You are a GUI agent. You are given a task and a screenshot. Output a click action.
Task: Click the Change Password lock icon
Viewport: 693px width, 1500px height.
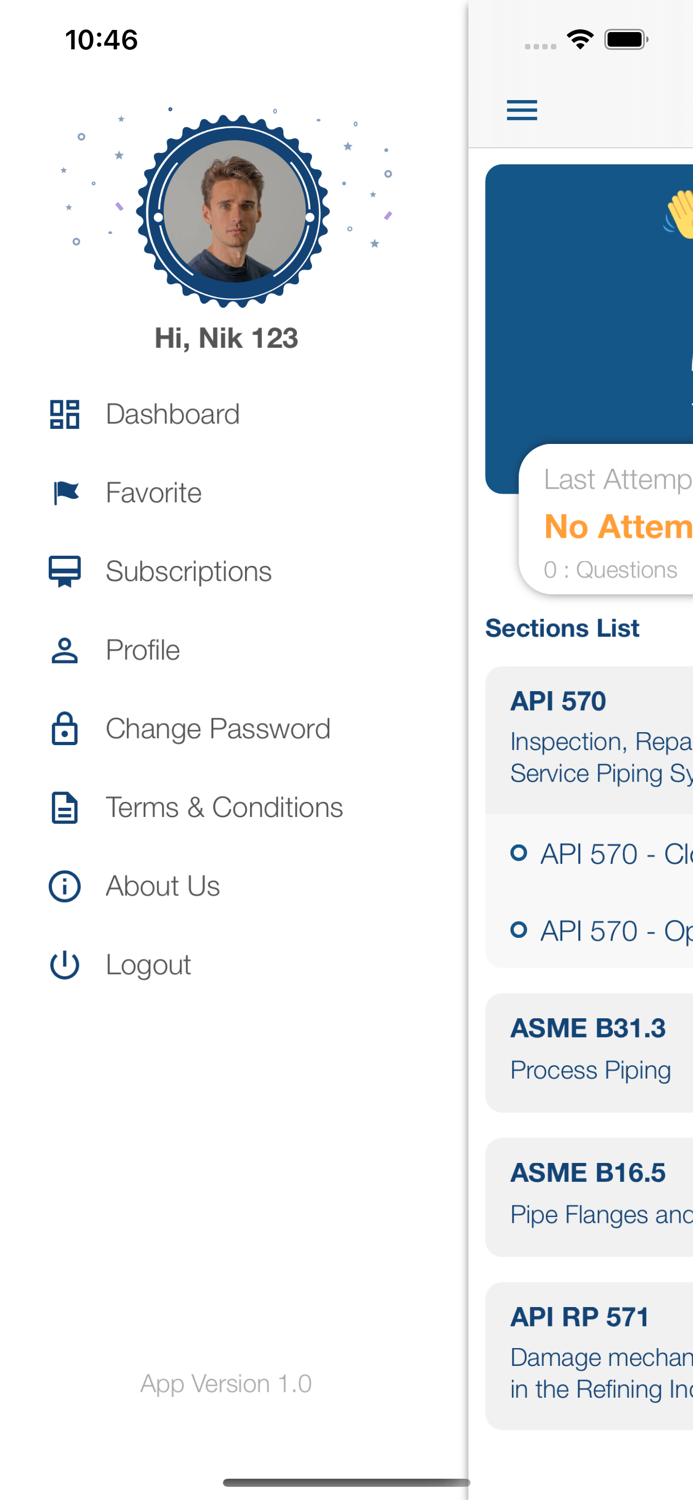[x=64, y=728]
